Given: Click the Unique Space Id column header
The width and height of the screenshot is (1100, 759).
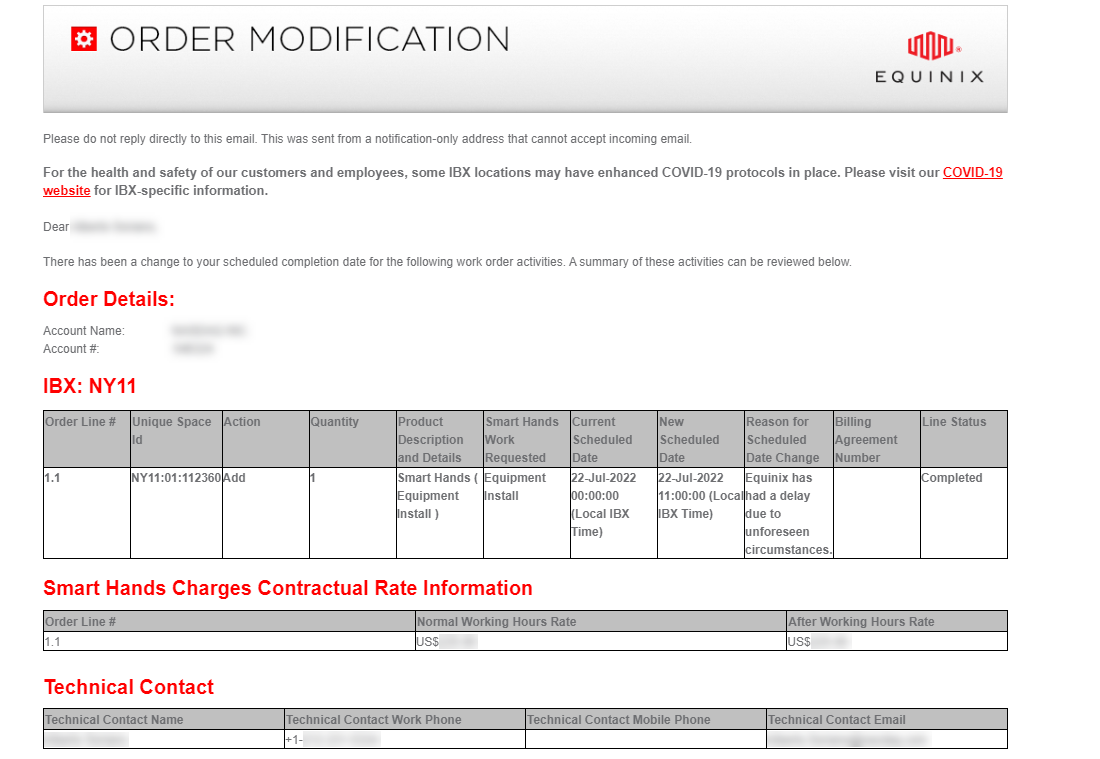Looking at the screenshot, I should (x=176, y=439).
